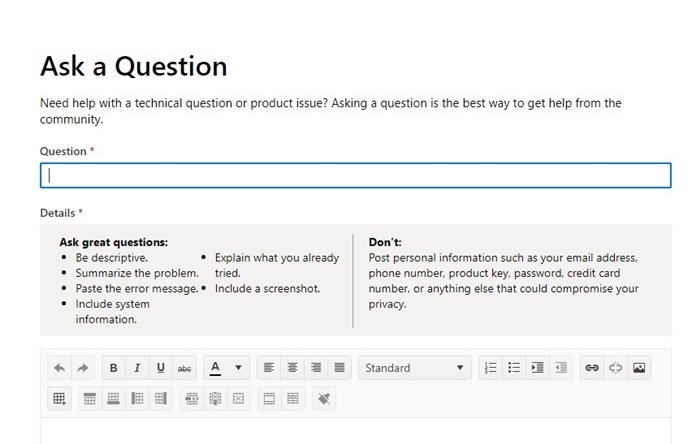Viewport: 700px width, 444px height.
Task: Toggle italic formatting
Action: (x=137, y=368)
